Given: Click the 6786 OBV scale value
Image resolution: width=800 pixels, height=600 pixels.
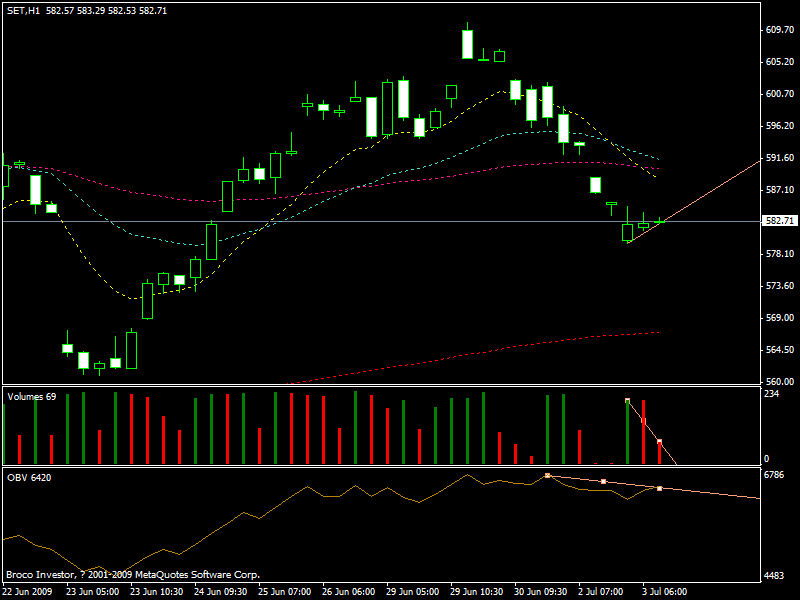Looking at the screenshot, I should coord(774,475).
